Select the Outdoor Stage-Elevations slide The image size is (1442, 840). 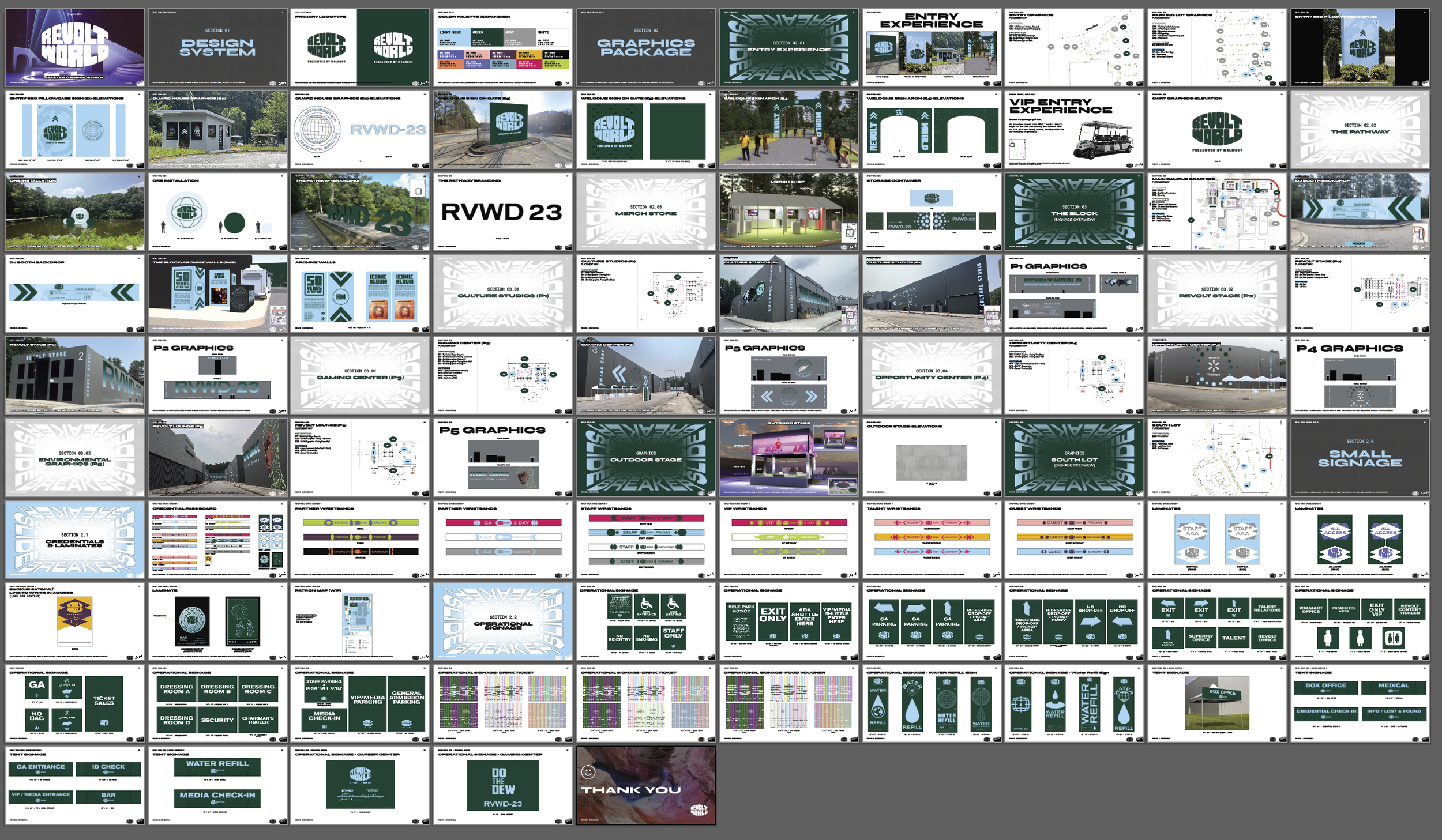932,458
